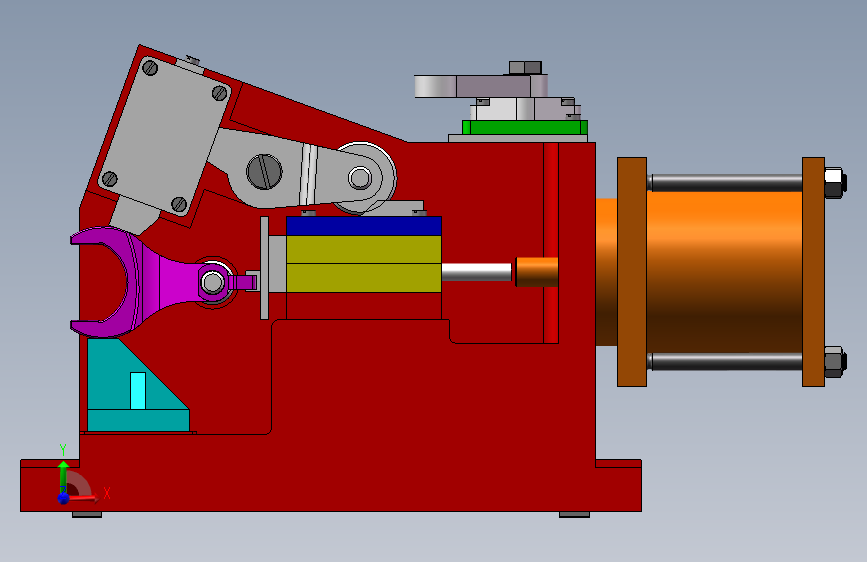Select gray vertical plate left of yellow block
The width and height of the screenshot is (867, 562).
coord(264,268)
